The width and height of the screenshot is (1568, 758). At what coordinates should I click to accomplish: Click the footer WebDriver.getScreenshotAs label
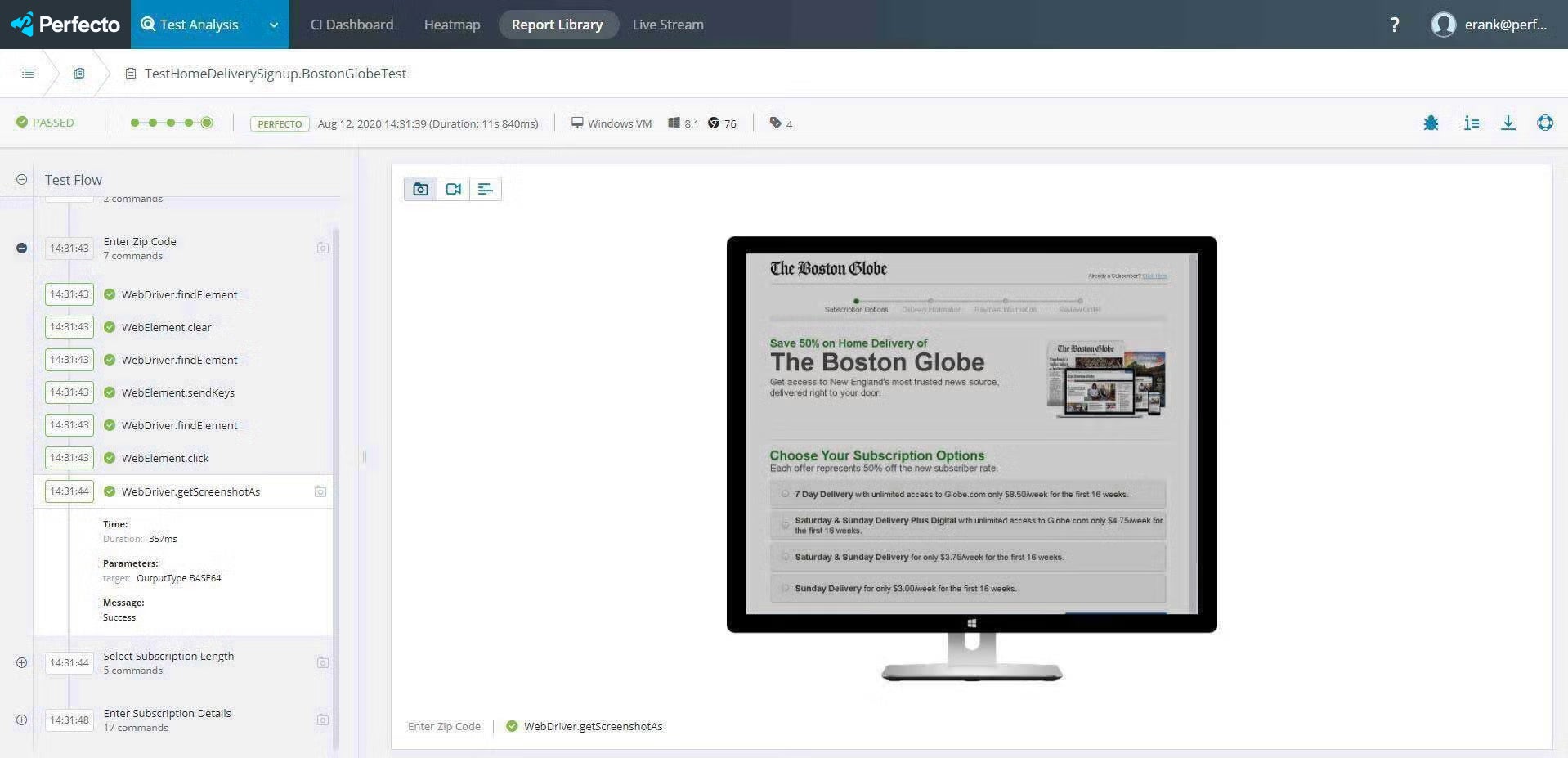pyautogui.click(x=594, y=726)
